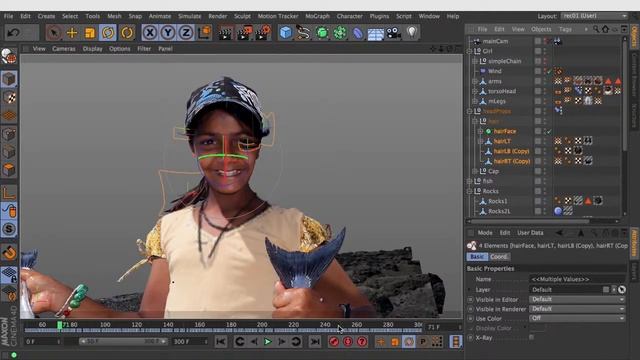
Task: Expand the fish object
Action: point(469,181)
